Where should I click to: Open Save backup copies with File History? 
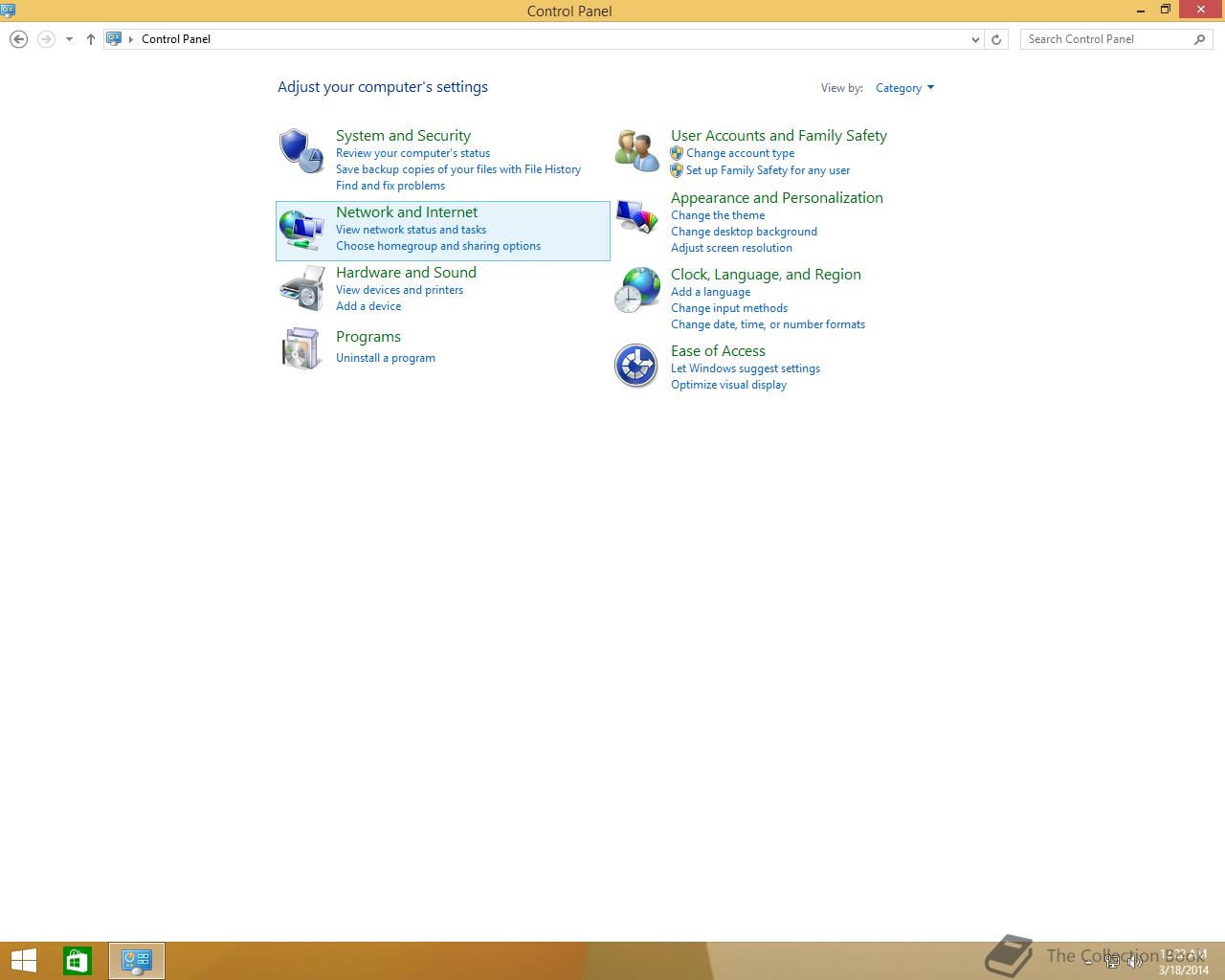click(x=458, y=169)
